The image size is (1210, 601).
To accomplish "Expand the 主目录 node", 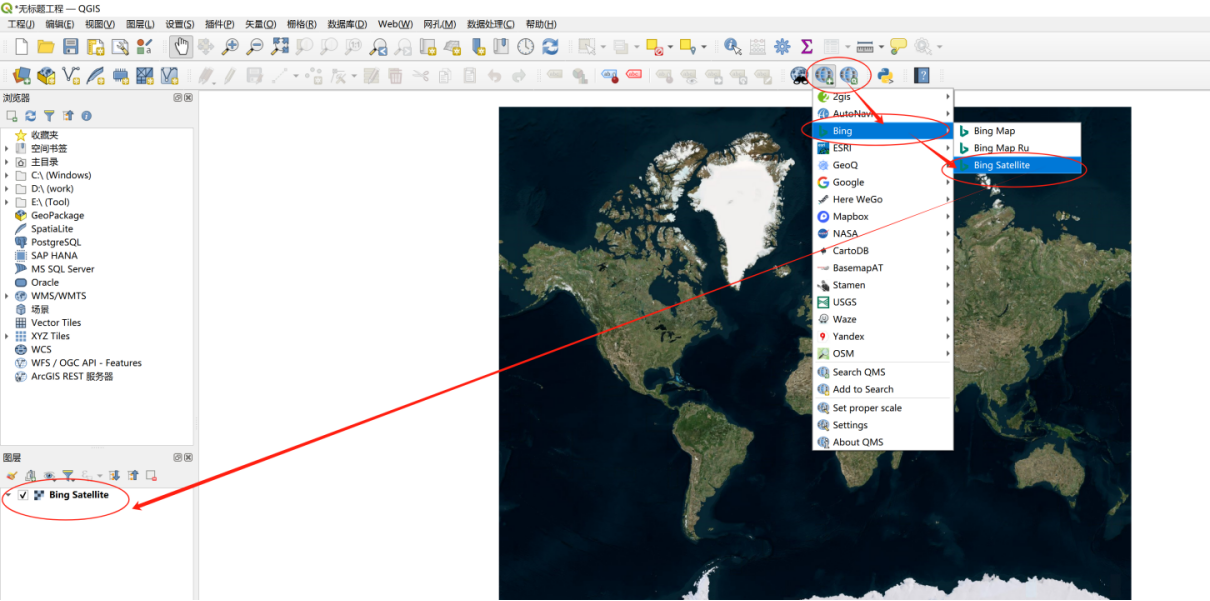I will point(6,162).
